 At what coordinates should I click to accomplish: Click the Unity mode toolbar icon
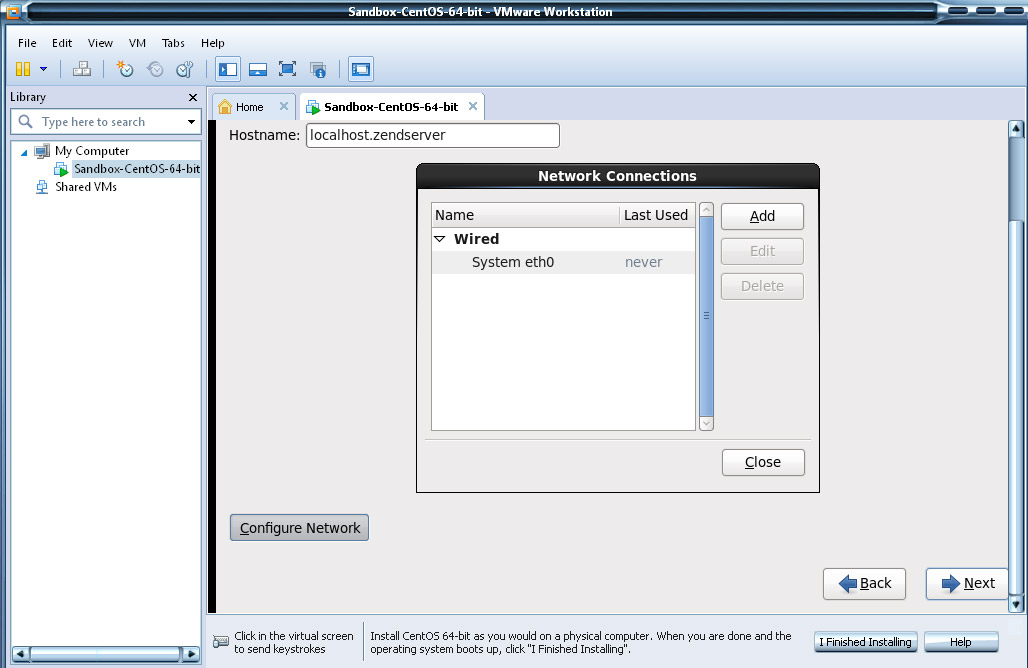318,69
